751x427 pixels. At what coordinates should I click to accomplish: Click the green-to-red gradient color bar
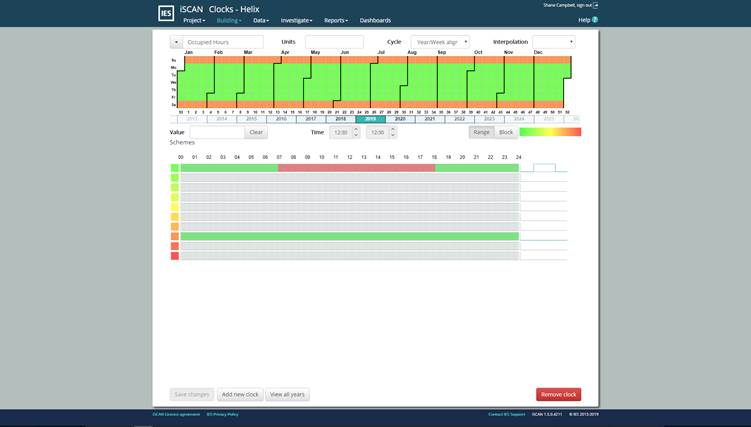[x=550, y=132]
